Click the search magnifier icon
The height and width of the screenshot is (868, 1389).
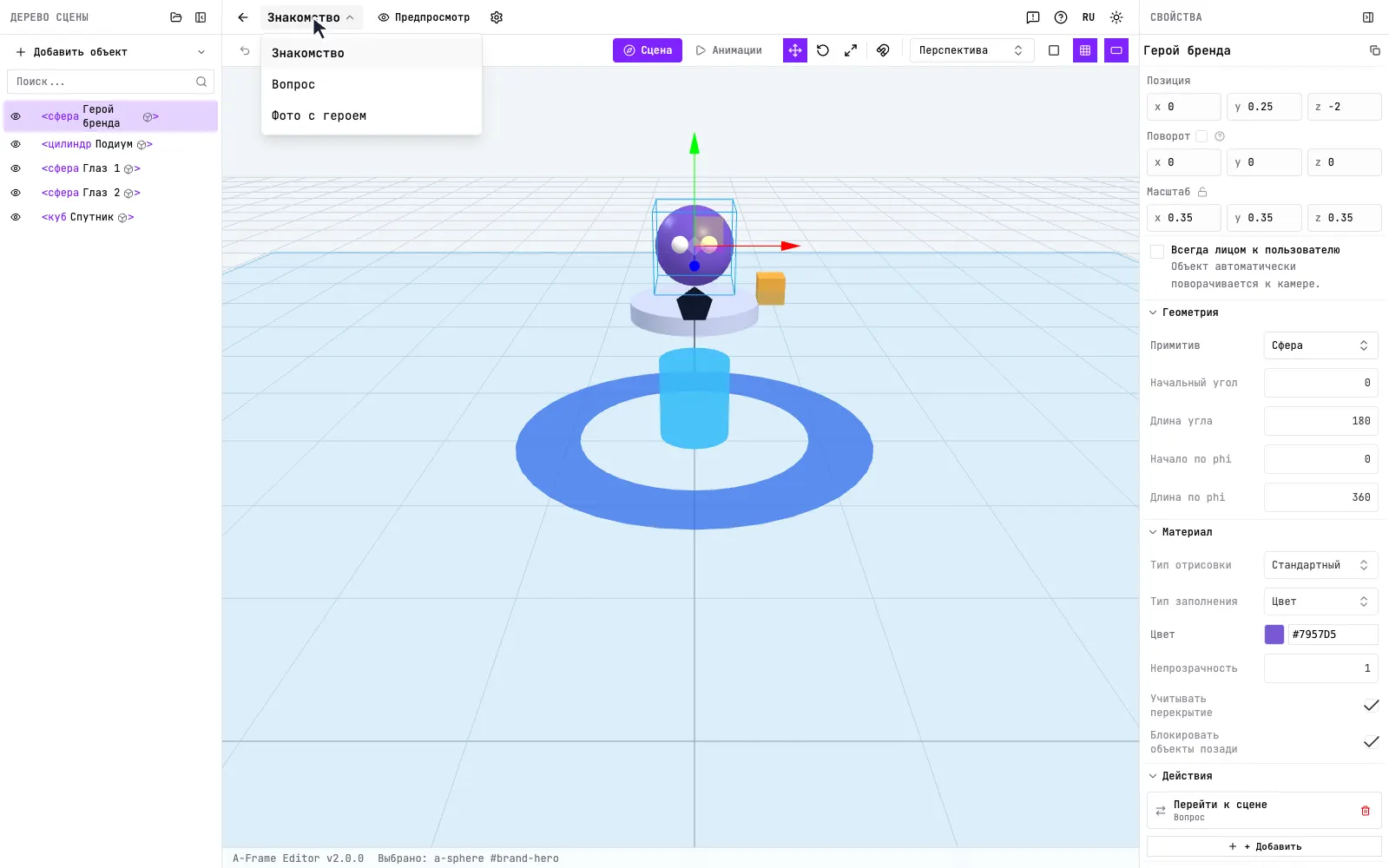point(201,82)
